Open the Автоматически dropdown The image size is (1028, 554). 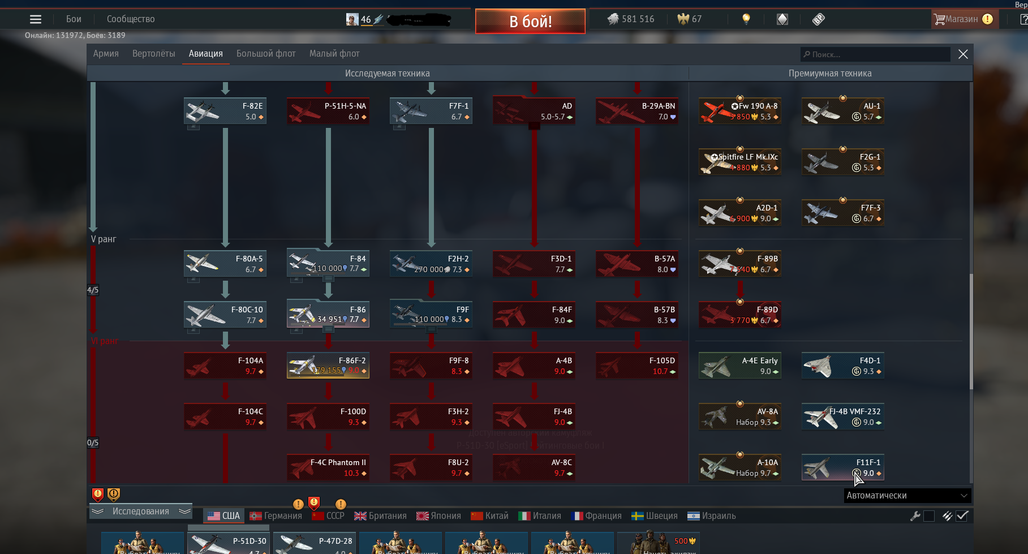[907, 496]
